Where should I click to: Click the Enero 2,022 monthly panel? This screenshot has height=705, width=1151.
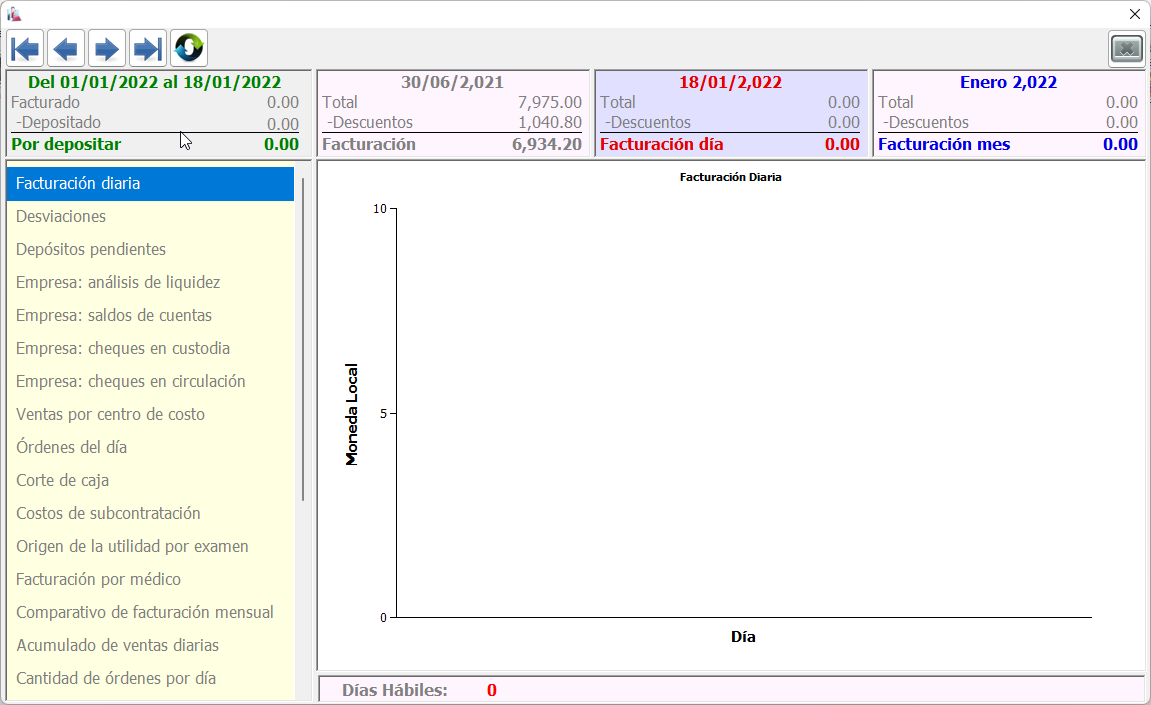pyautogui.click(x=1008, y=113)
